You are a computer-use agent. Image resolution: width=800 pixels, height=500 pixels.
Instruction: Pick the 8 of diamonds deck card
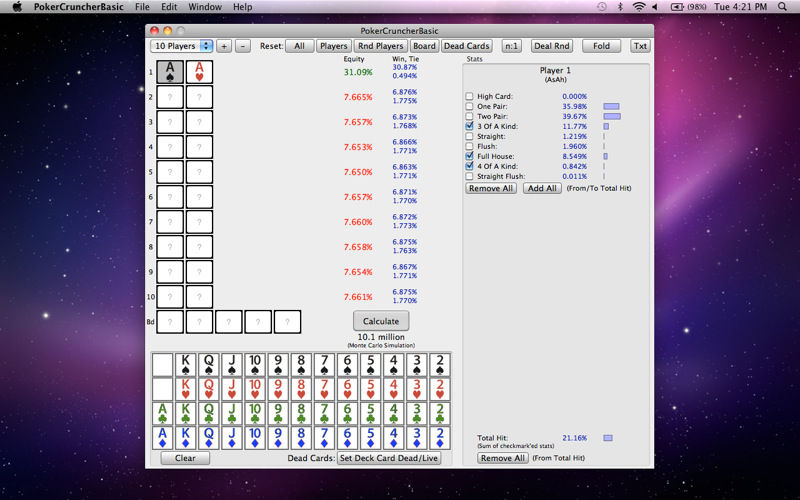point(301,437)
